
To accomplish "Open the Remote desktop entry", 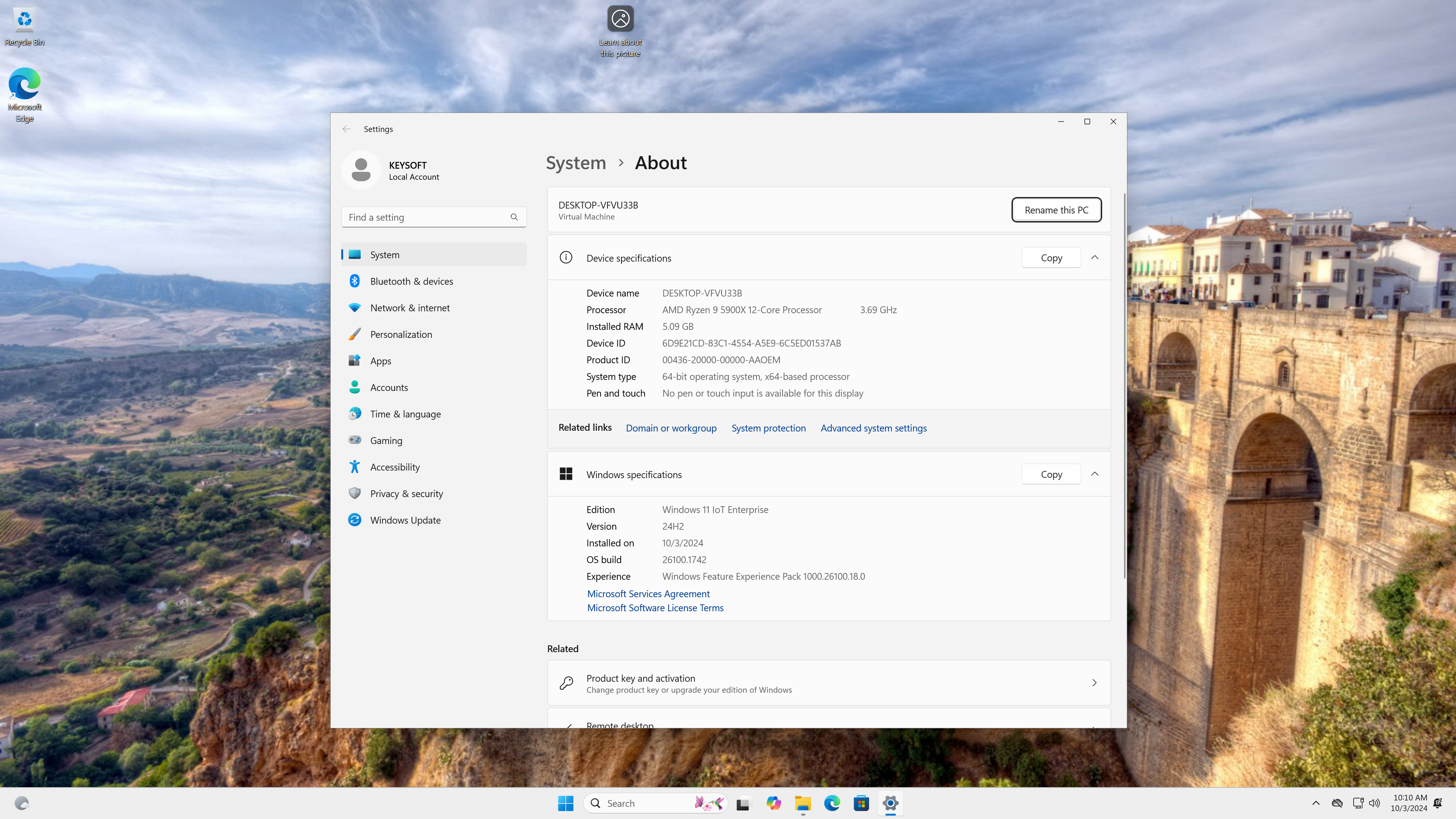I will point(828,719).
